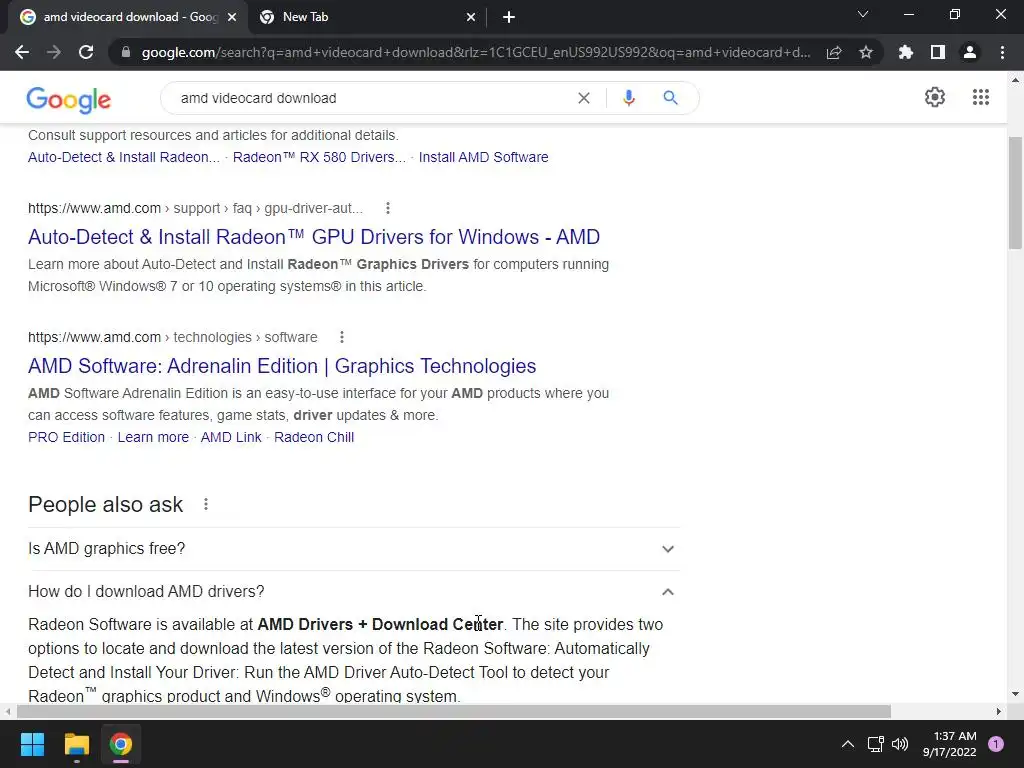The width and height of the screenshot is (1024, 768).
Task: Expand 'Is AMD graphics free?' question
Action: (353, 549)
